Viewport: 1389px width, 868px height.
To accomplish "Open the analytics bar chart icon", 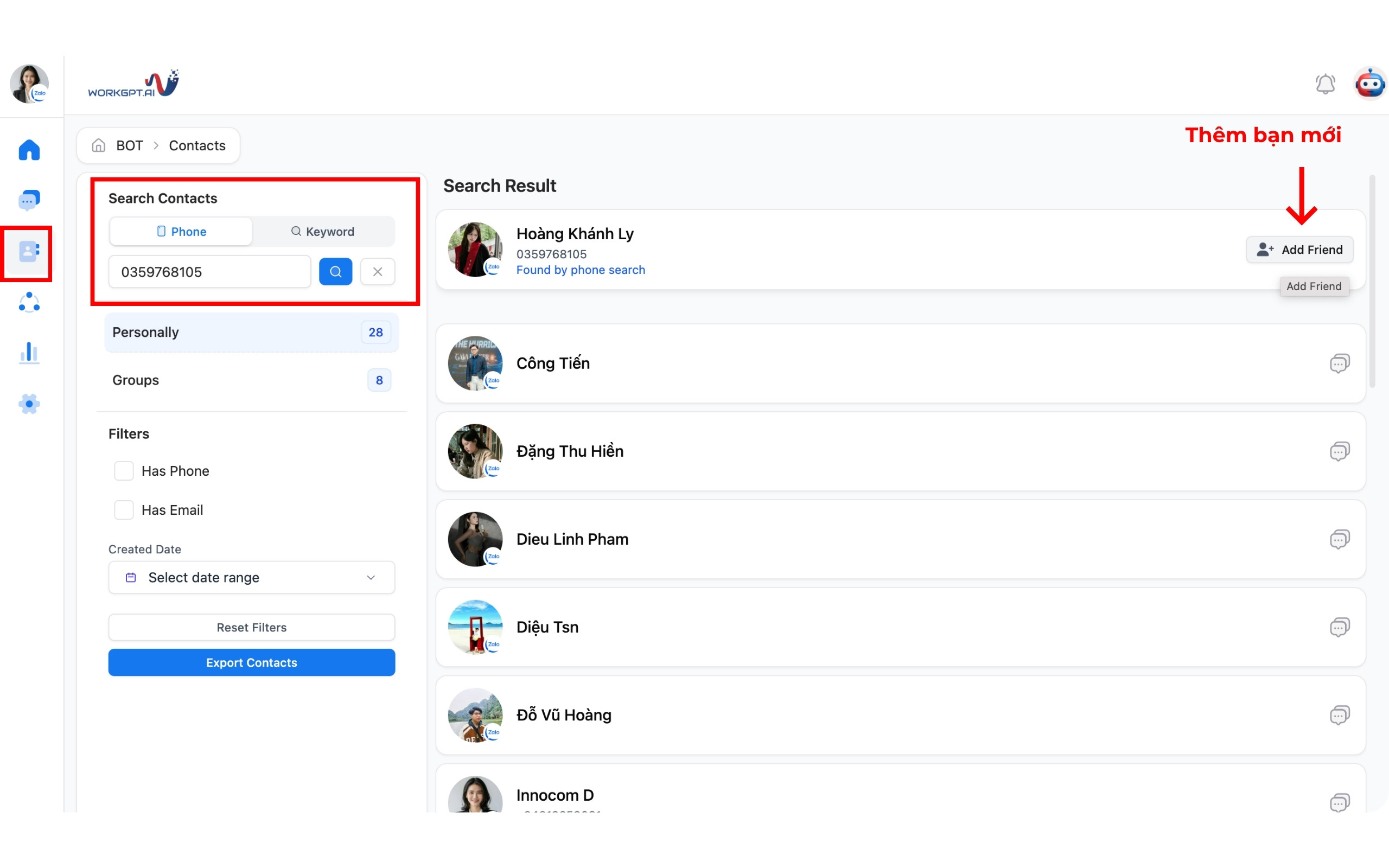I will click(29, 353).
